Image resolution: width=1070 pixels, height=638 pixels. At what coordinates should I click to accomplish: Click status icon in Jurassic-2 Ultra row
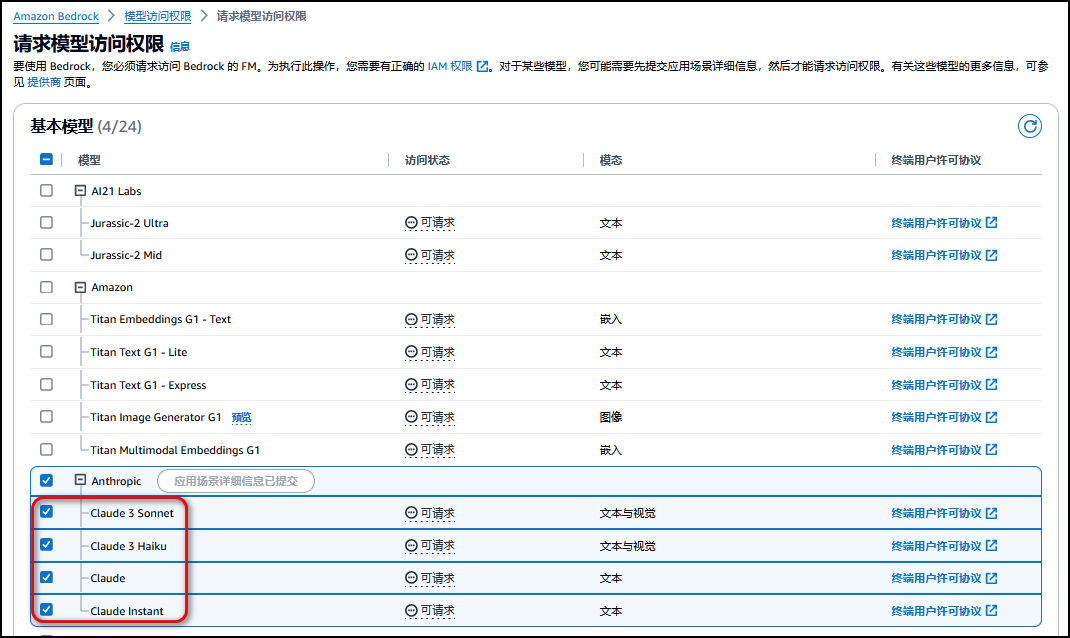click(411, 222)
